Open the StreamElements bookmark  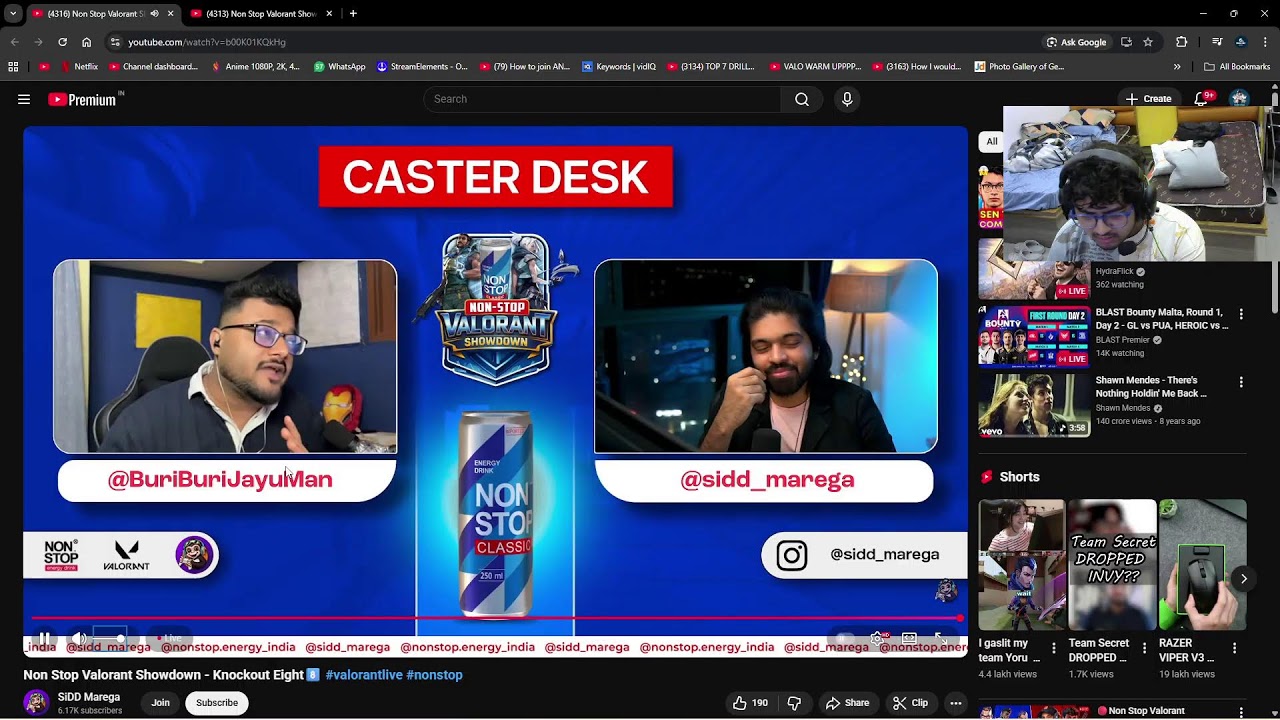point(422,67)
